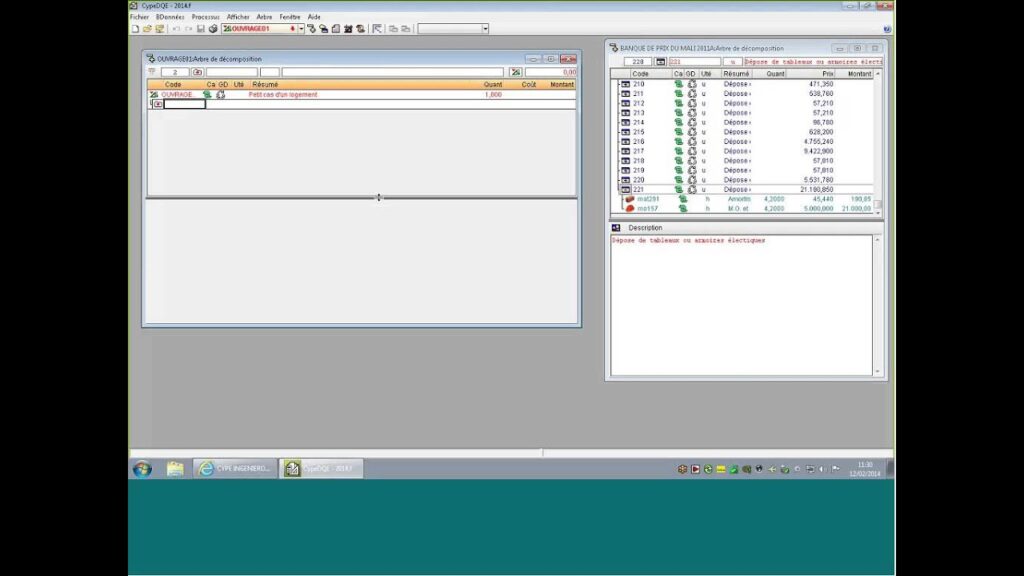Image resolution: width=1024 pixels, height=576 pixels.
Task: Click the folder icon next to field 228
Action: coord(659,62)
